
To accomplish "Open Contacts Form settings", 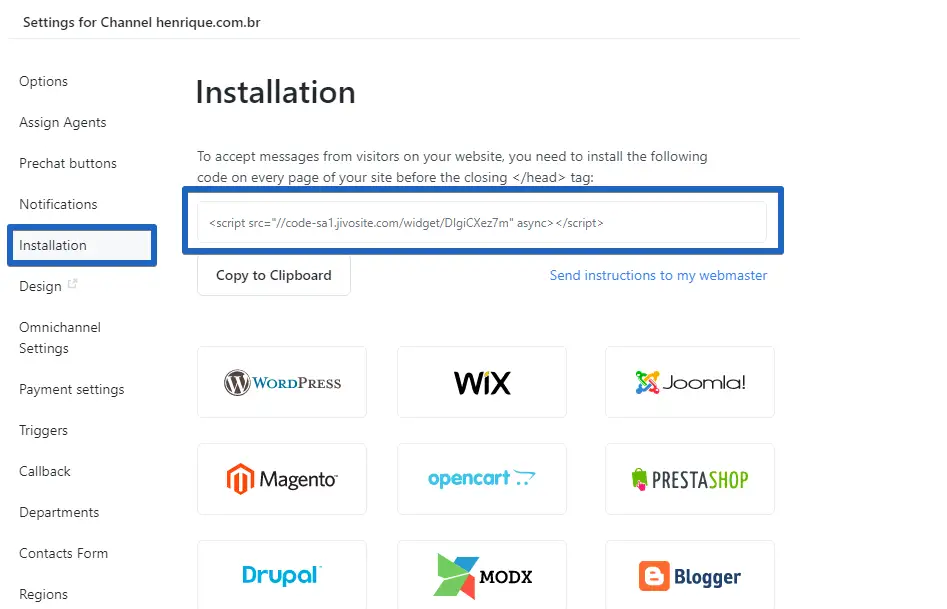I will (x=63, y=553).
